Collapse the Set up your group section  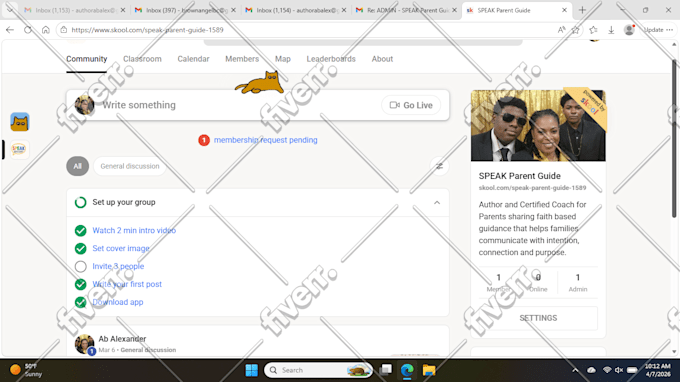(437, 202)
